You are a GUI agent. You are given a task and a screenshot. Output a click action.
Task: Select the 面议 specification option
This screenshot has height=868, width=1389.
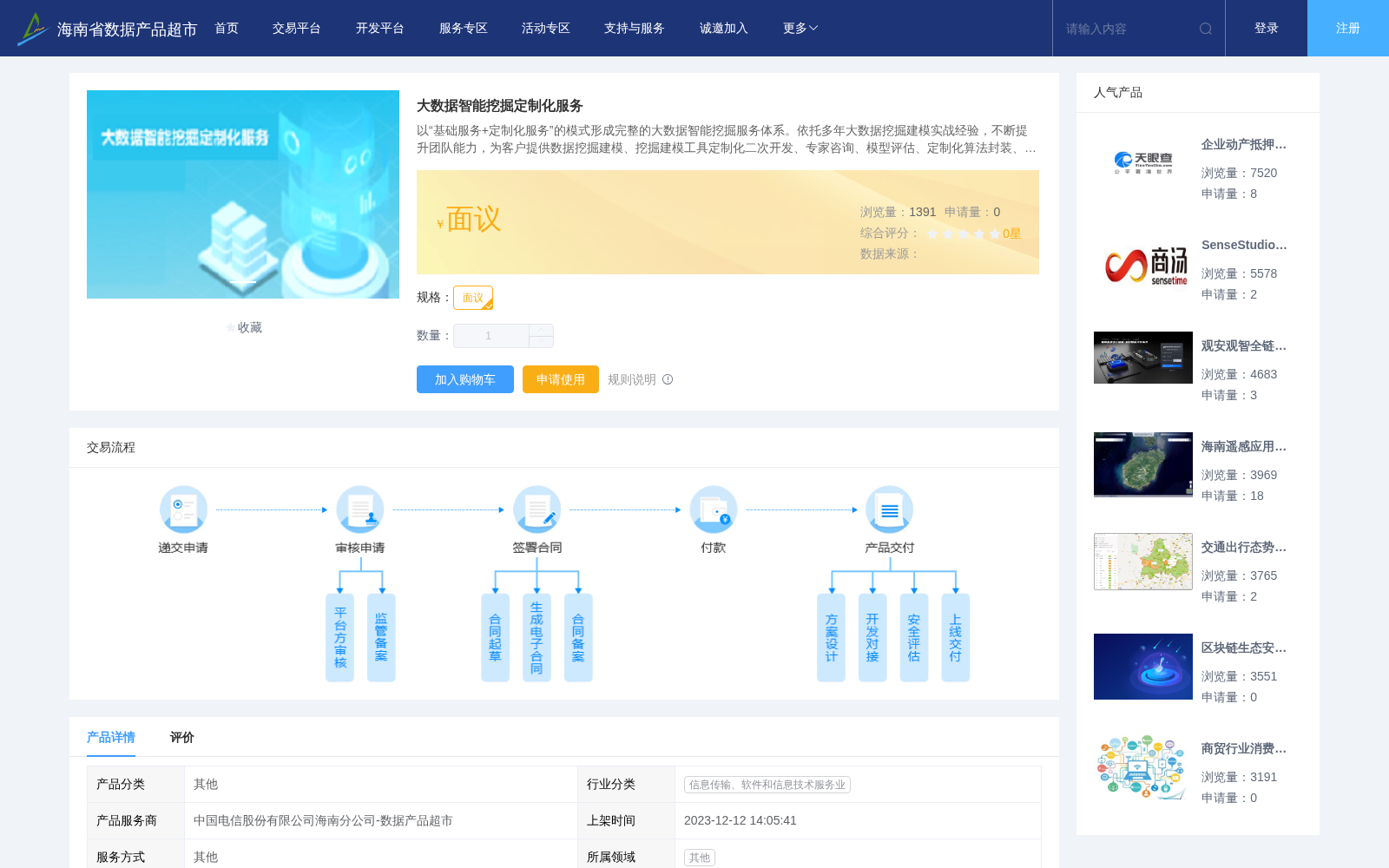(x=473, y=298)
